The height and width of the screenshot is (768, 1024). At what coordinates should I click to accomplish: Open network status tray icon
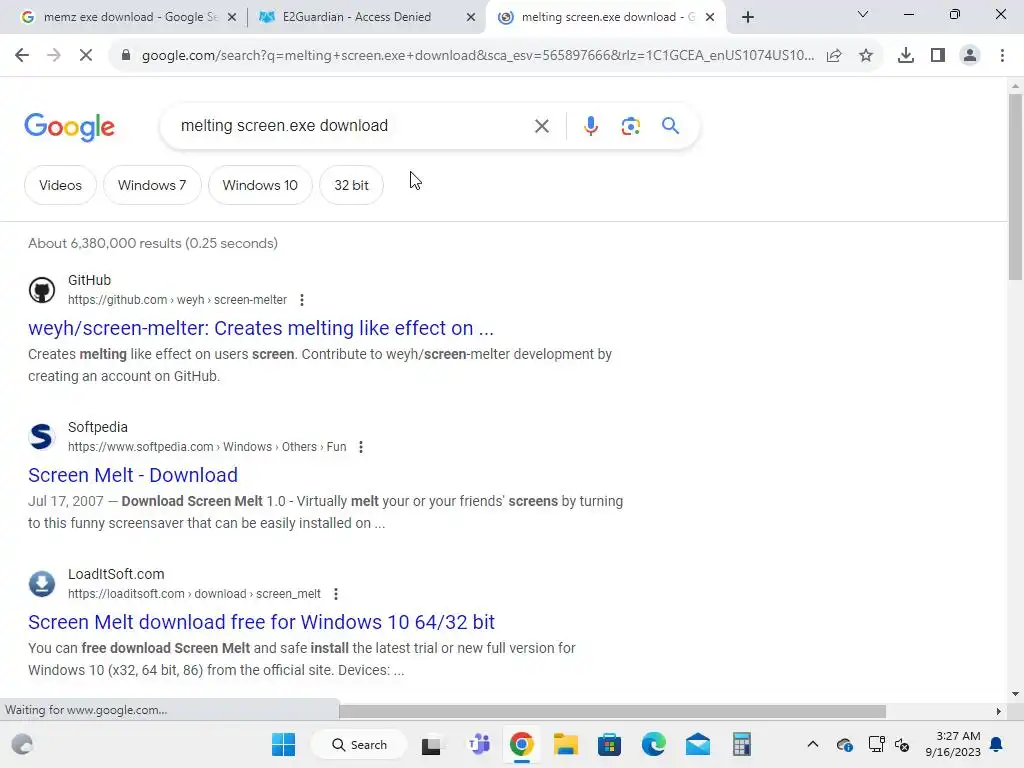click(876, 744)
